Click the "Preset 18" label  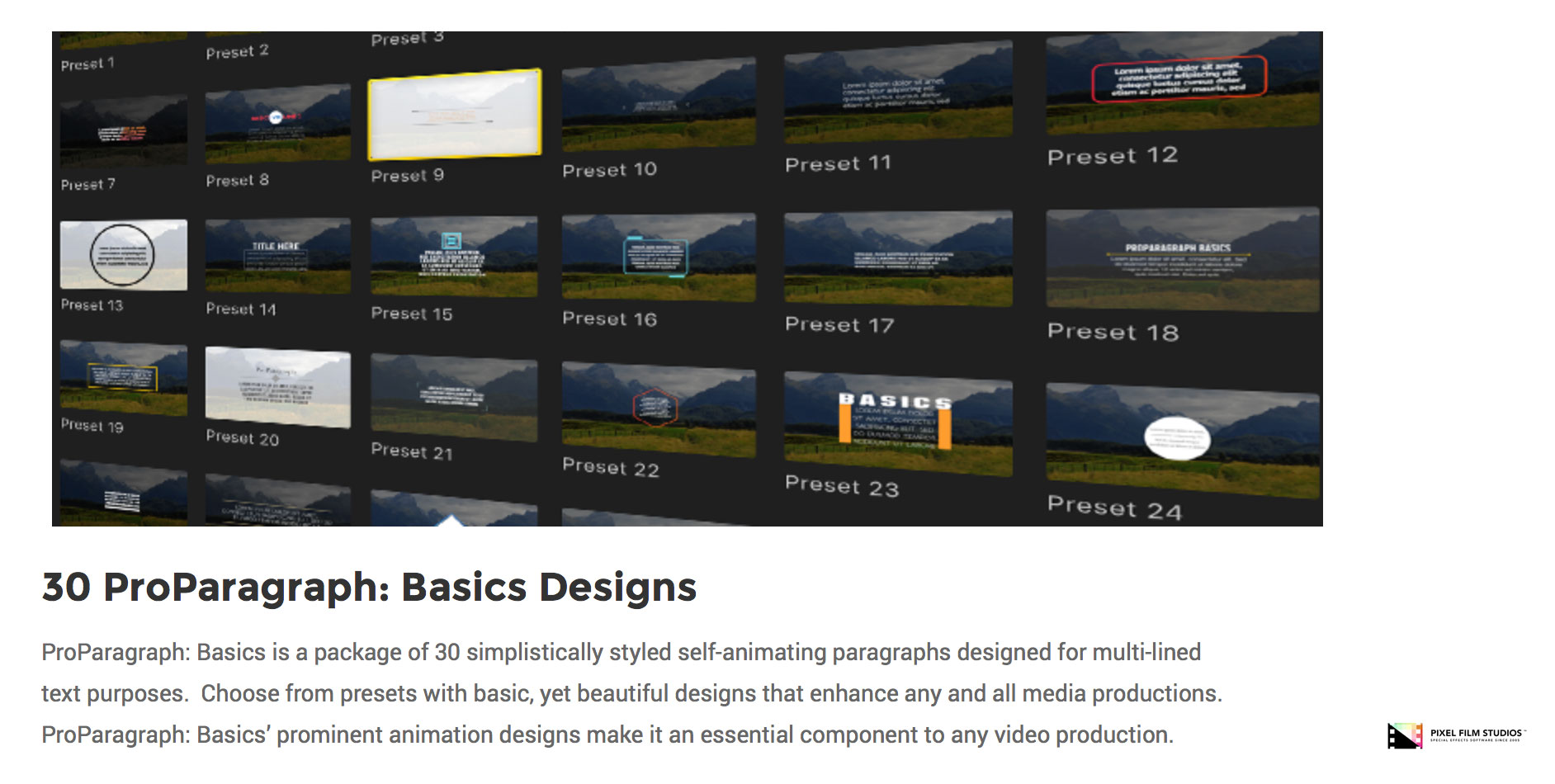[1113, 332]
